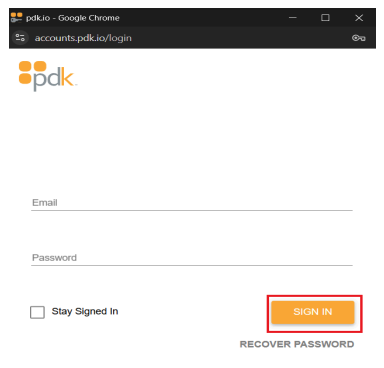Click the pdk.io - Google Chrome window title
This screenshot has height=368, width=384.
click(73, 18)
